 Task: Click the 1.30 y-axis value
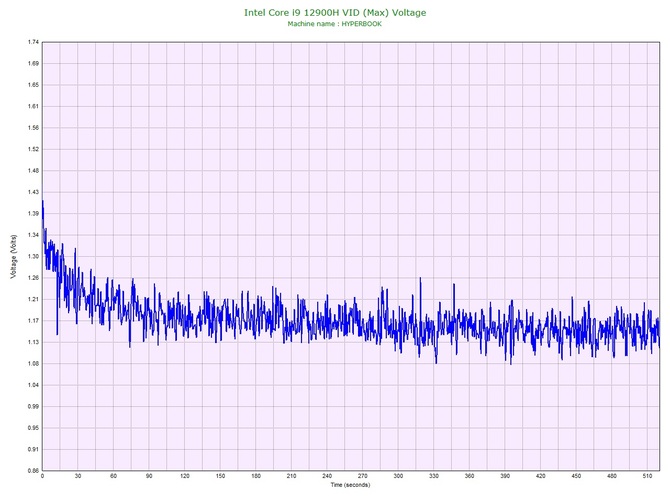[33, 256]
